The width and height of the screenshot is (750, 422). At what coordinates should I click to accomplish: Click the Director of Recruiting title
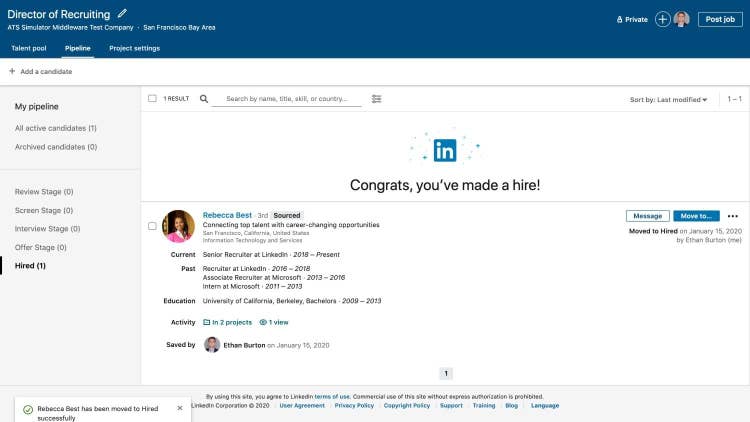(58, 14)
